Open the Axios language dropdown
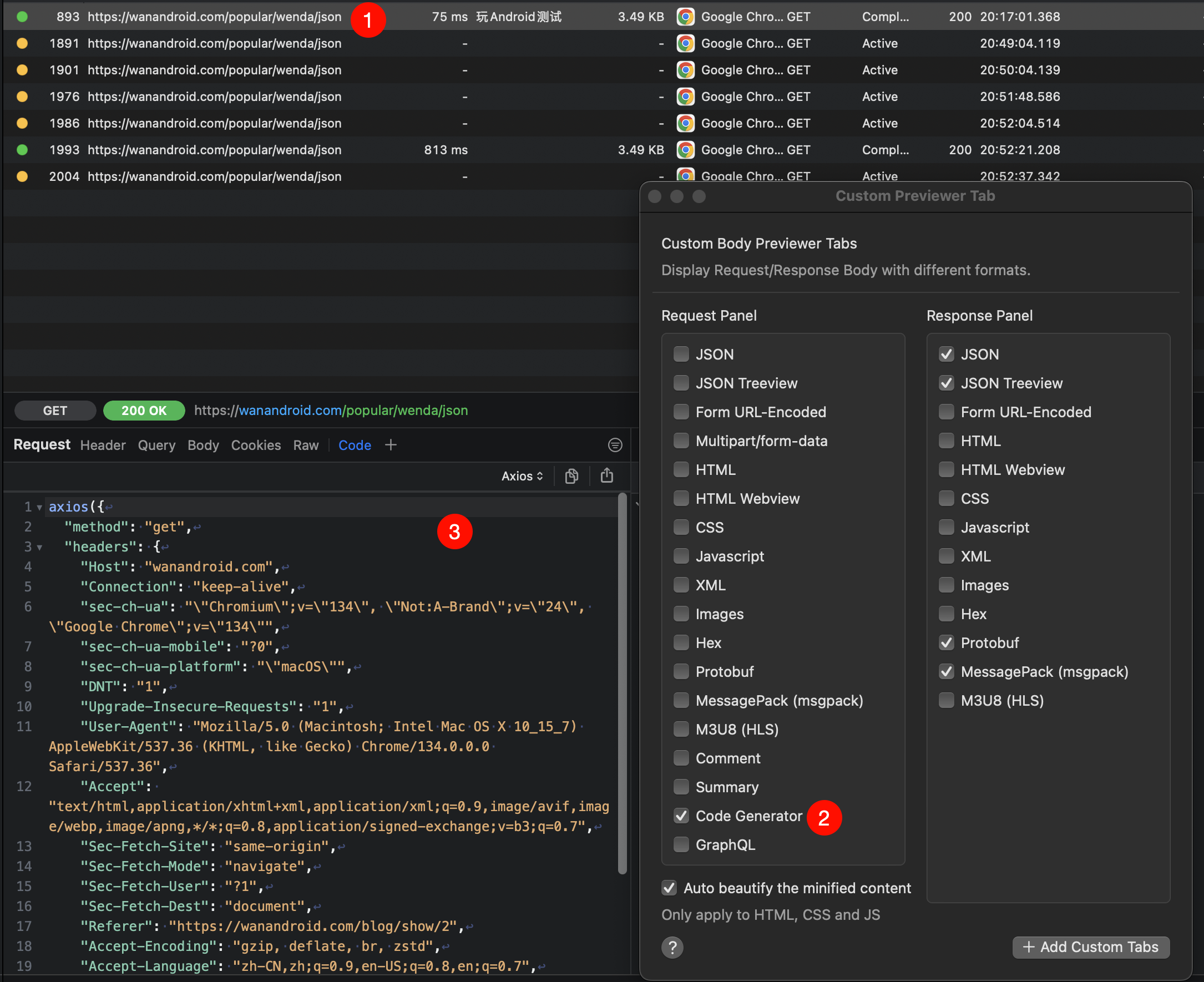Image resolution: width=1204 pixels, height=982 pixels. tap(522, 475)
